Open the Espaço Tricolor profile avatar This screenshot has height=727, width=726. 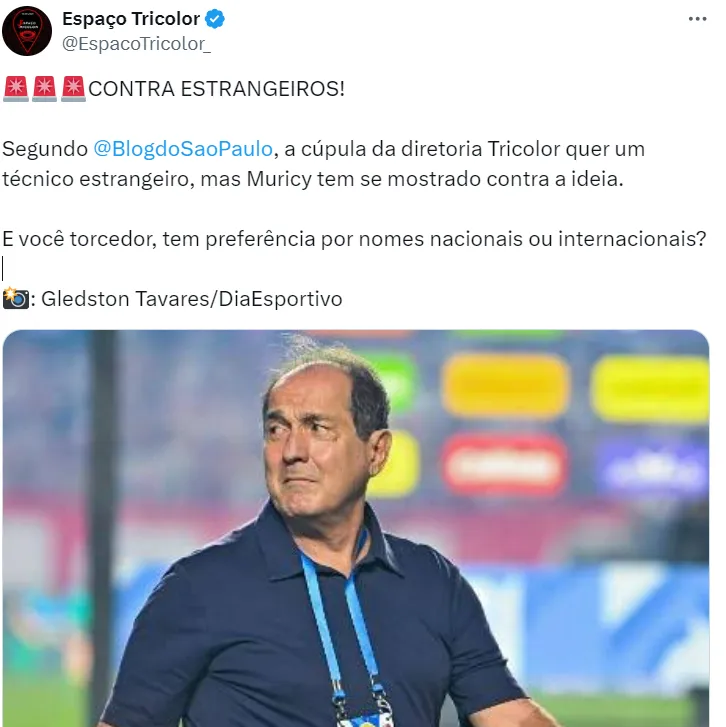tap(27, 31)
